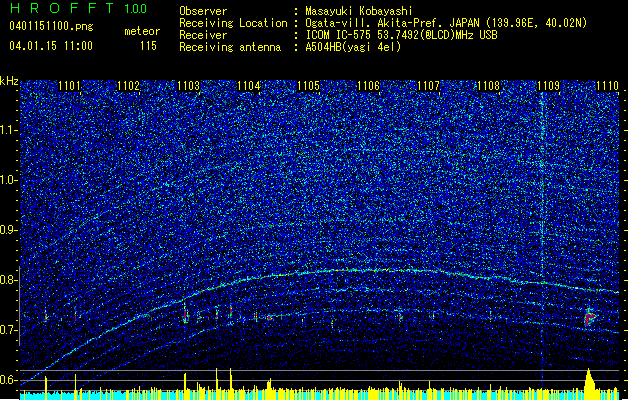The height and width of the screenshot is (400, 629).
Task: Click the 'meteor' label
Action: tap(142, 31)
